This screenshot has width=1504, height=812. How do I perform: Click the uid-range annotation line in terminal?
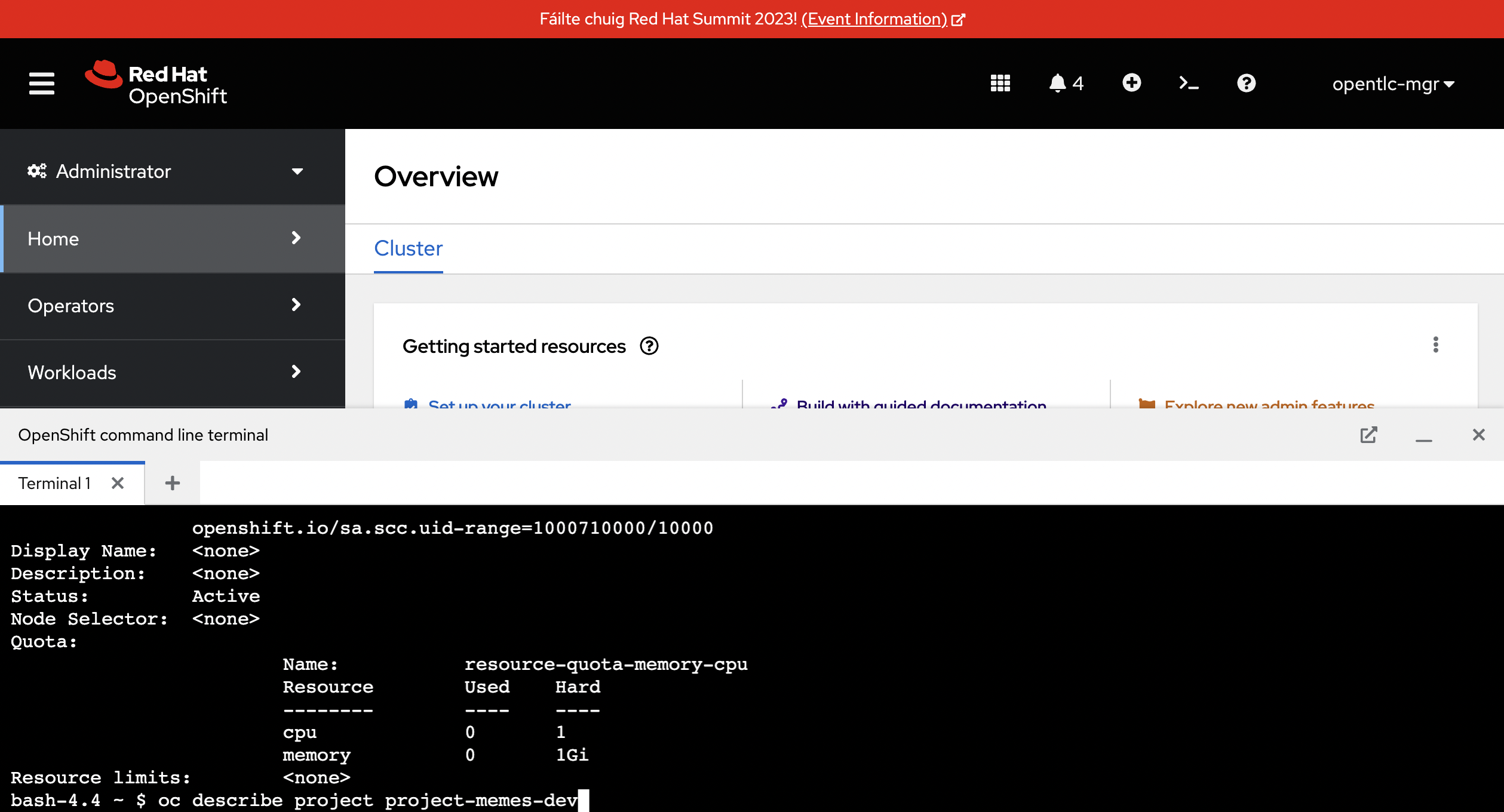(x=452, y=528)
